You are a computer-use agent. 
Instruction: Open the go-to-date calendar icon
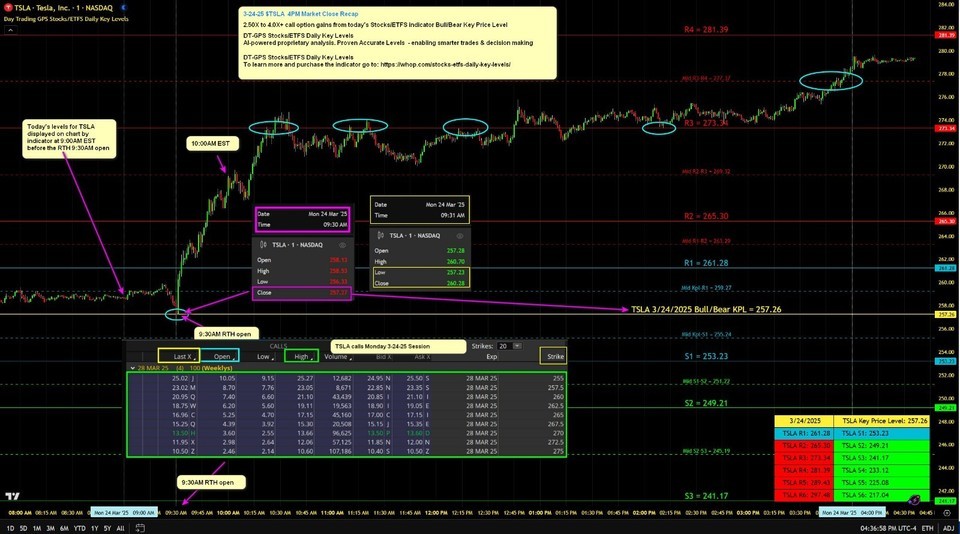(x=140, y=528)
